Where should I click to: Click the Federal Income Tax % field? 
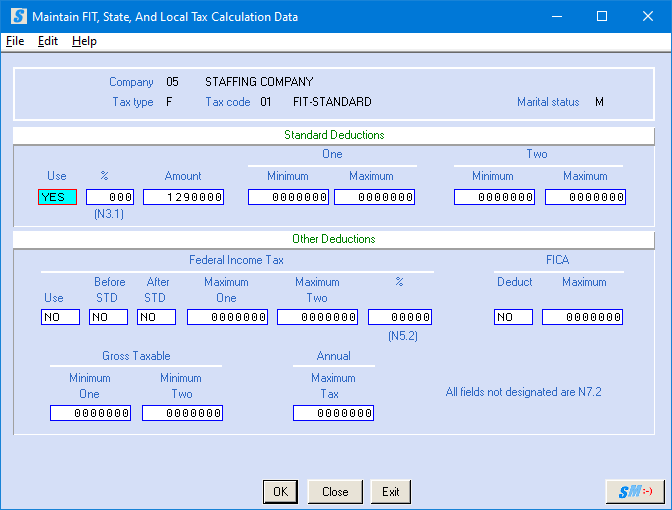[x=400, y=317]
